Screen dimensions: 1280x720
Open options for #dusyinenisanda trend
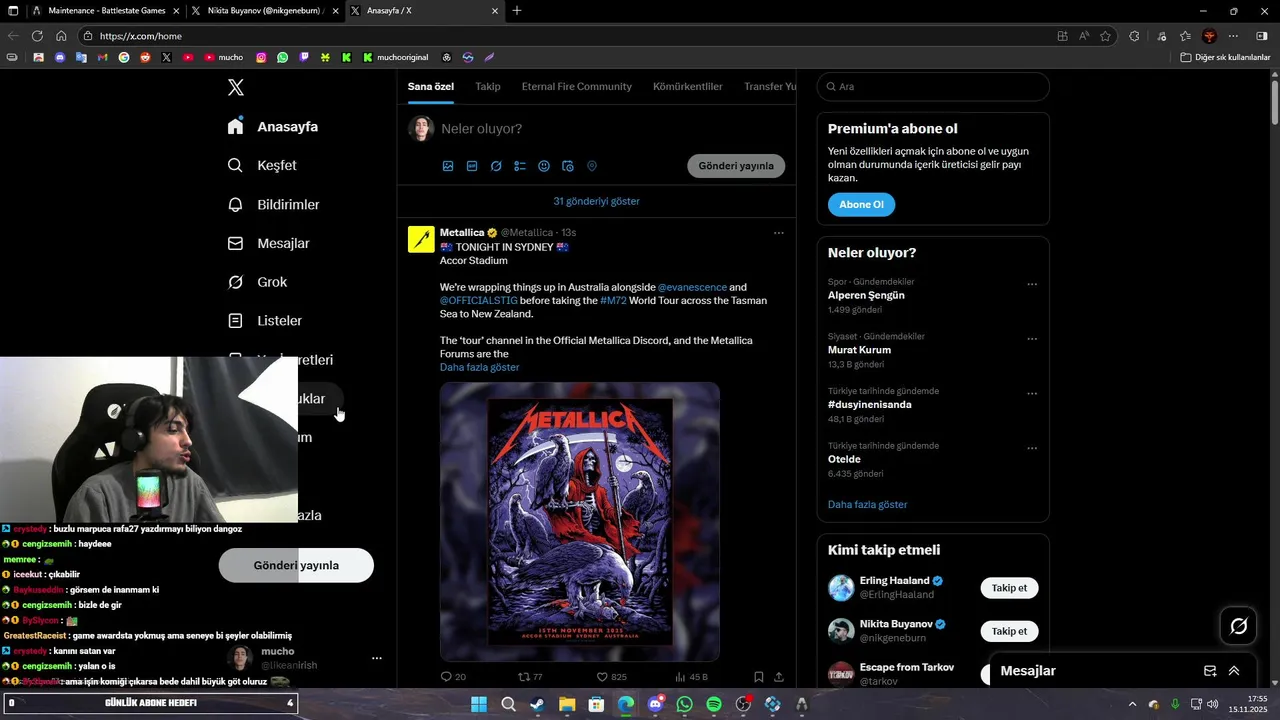1032,394
